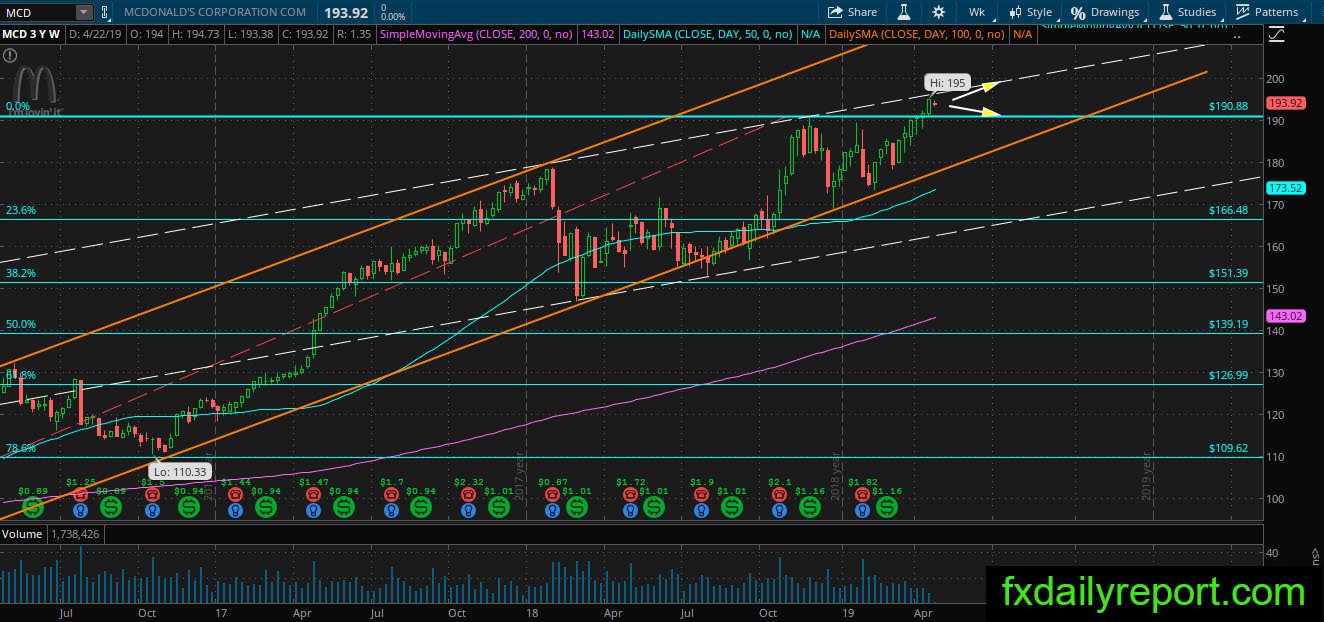The width and height of the screenshot is (1324, 622).
Task: Open the symbol selector dropdown arrow
Action: click(84, 12)
